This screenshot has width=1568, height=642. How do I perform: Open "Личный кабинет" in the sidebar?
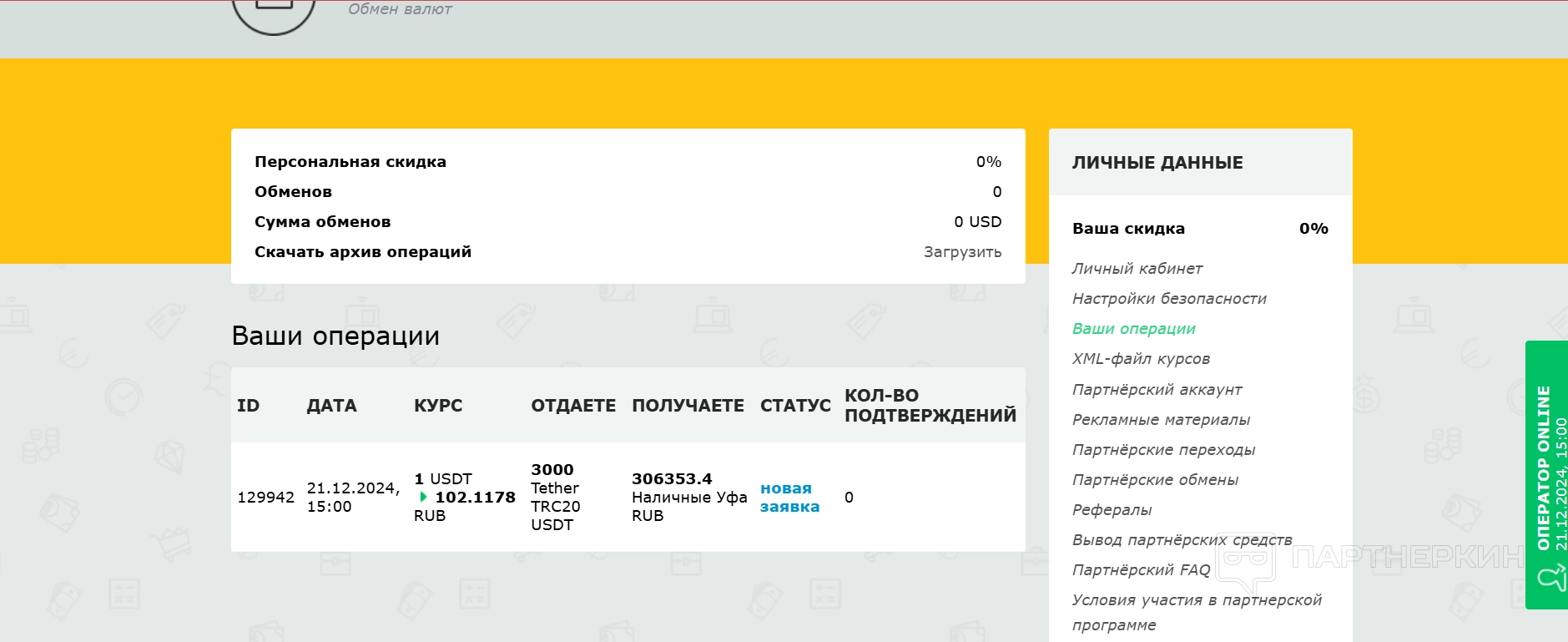pos(1137,269)
